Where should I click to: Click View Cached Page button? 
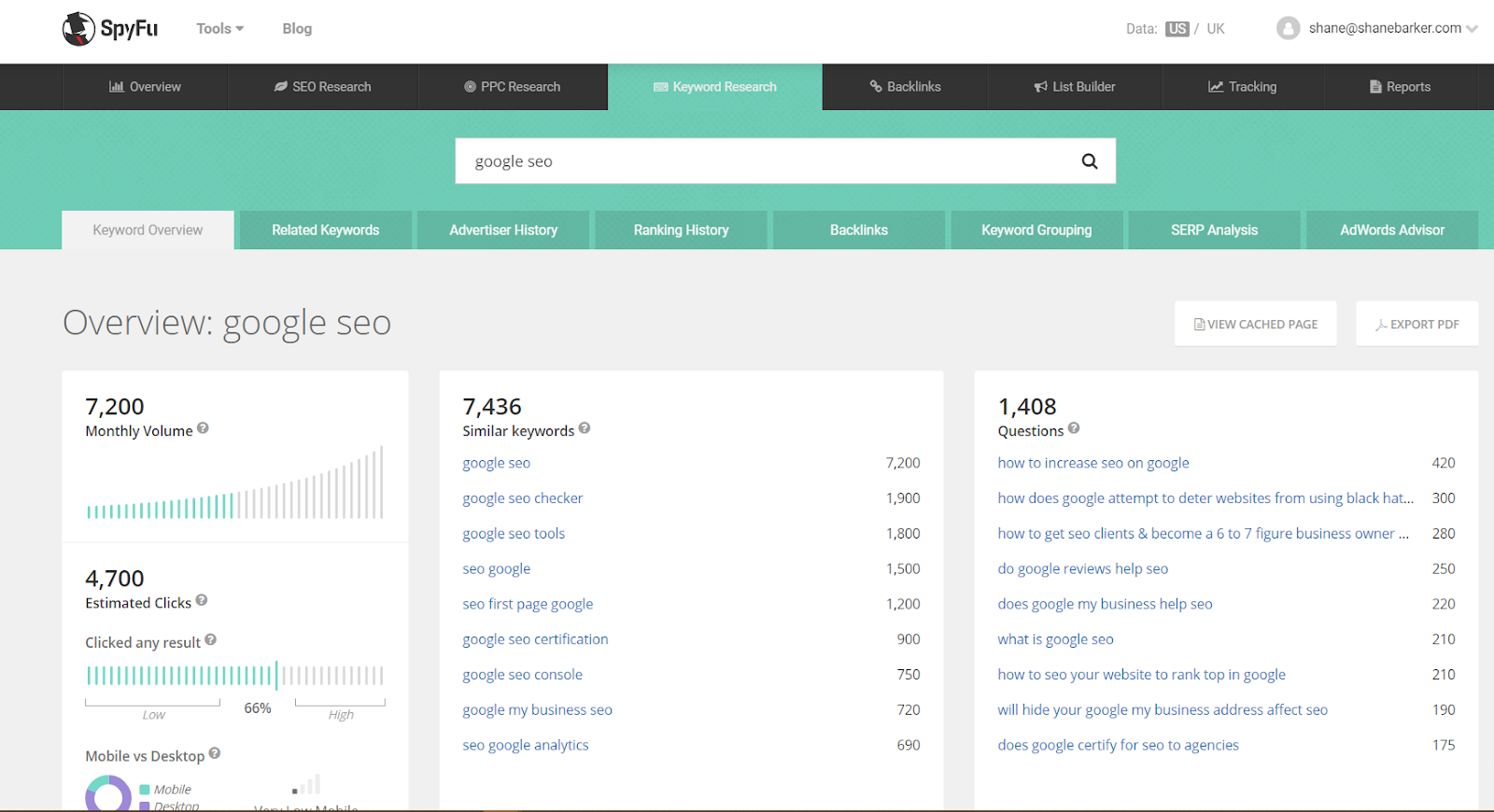[x=1256, y=324]
